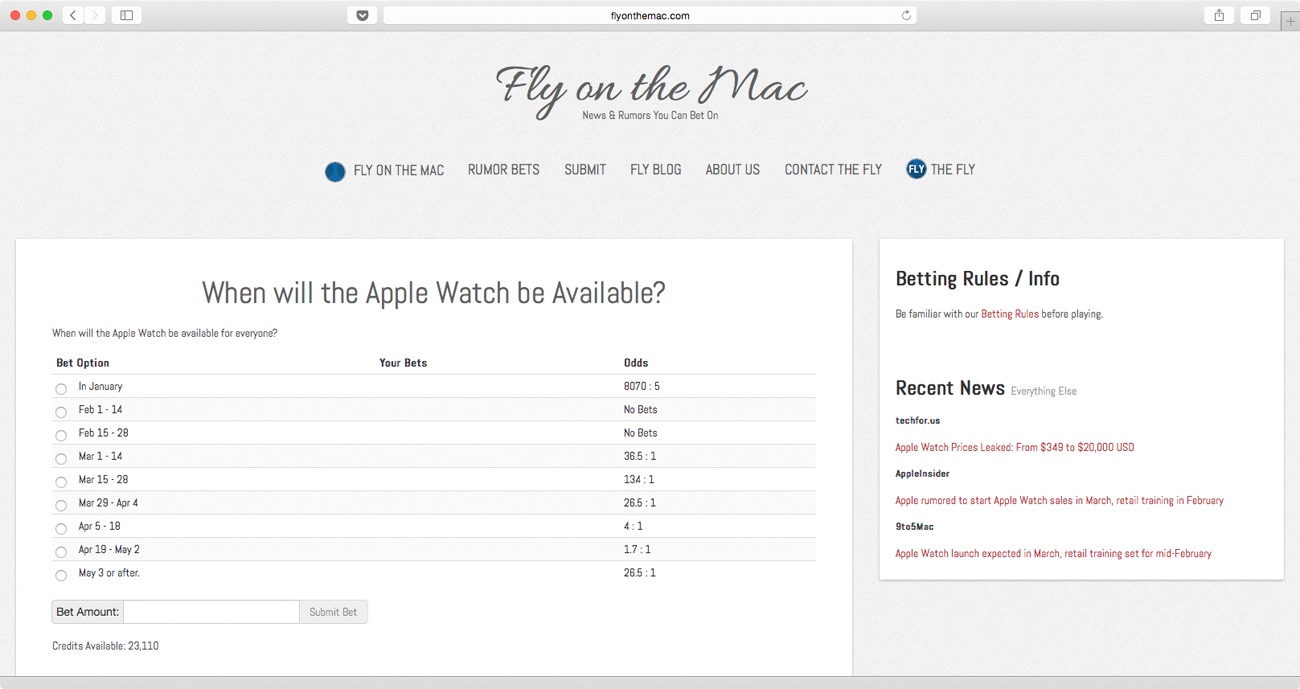Click the Submit Bet button
The height and width of the screenshot is (689, 1300).
click(333, 612)
